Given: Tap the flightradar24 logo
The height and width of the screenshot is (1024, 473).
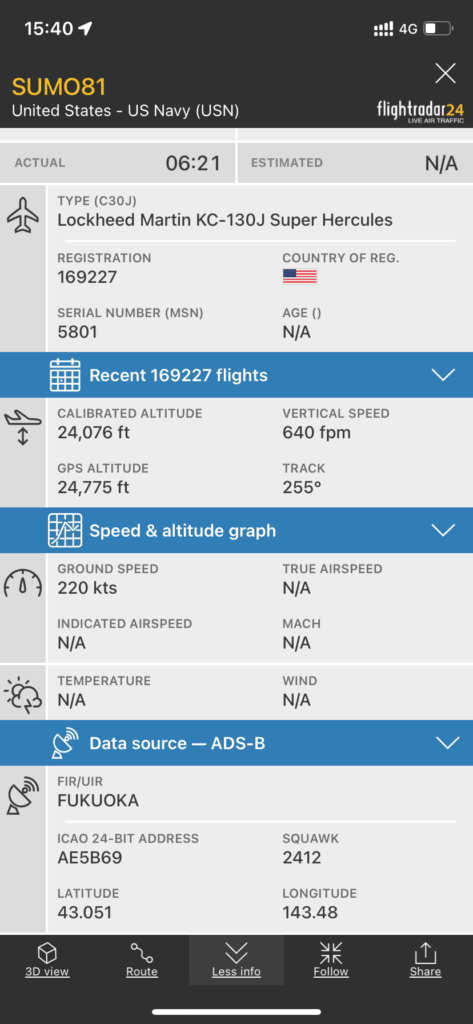Looking at the screenshot, I should [420, 110].
